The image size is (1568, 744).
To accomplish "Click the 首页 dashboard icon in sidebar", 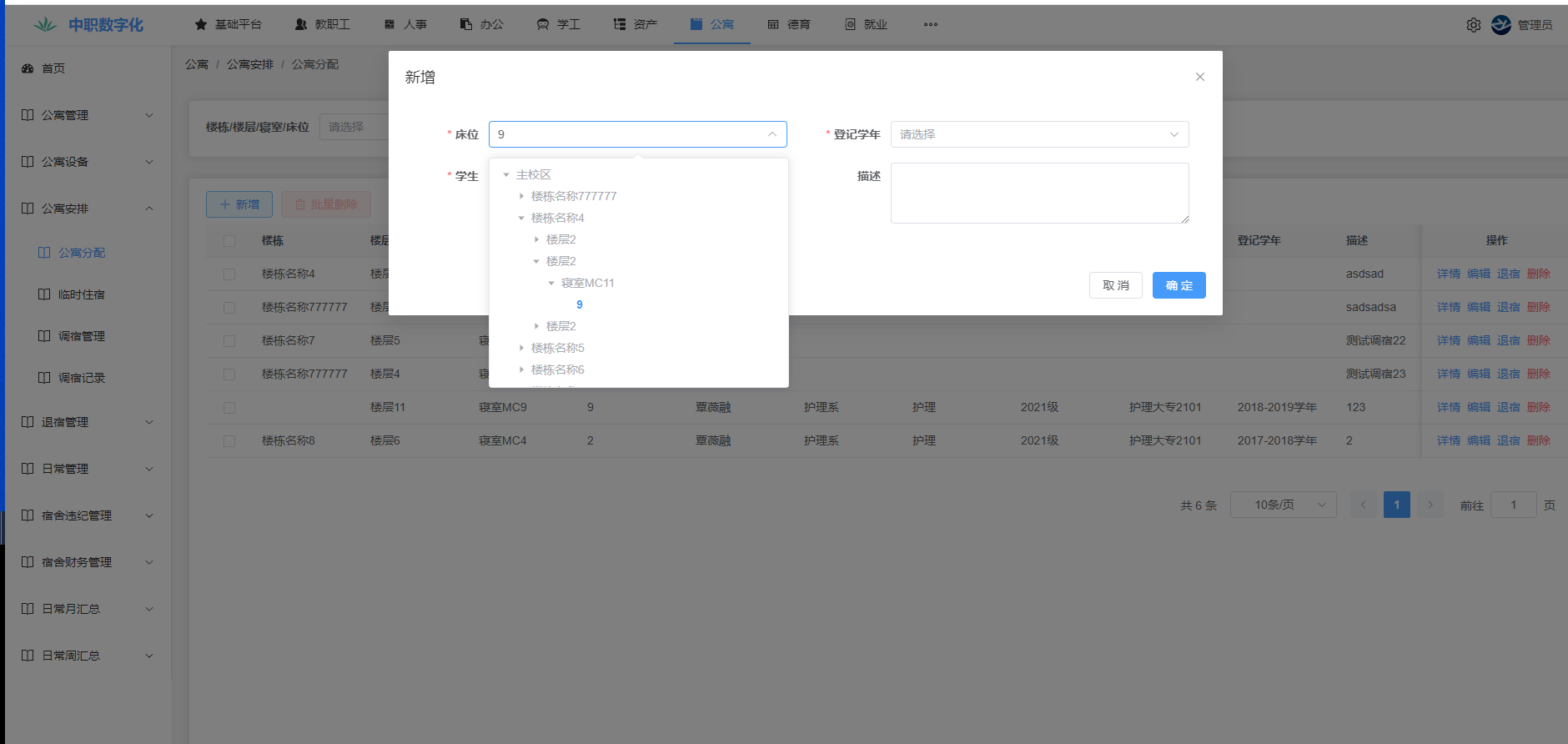I will click(28, 68).
